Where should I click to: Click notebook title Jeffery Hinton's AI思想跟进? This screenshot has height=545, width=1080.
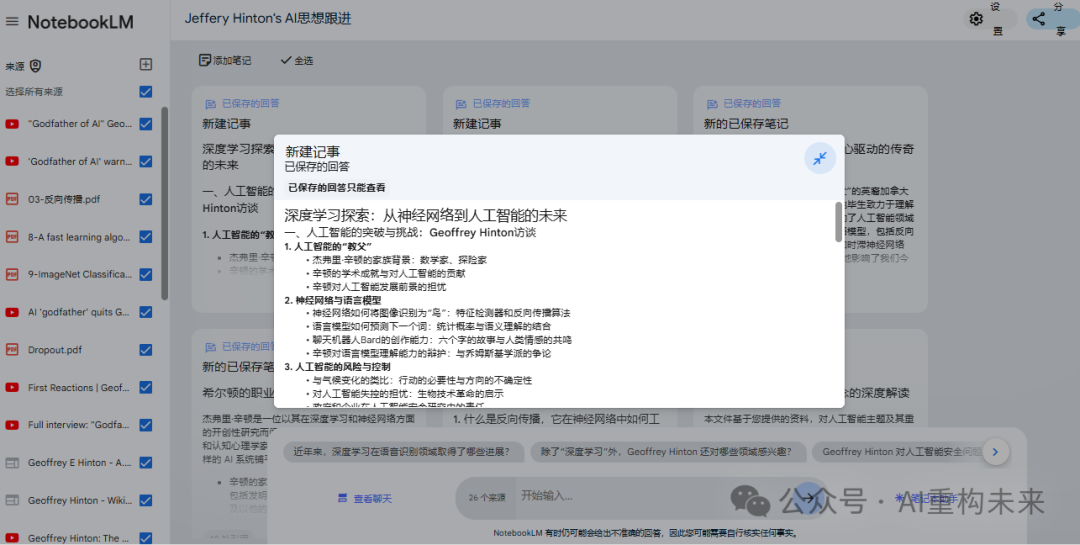(268, 19)
